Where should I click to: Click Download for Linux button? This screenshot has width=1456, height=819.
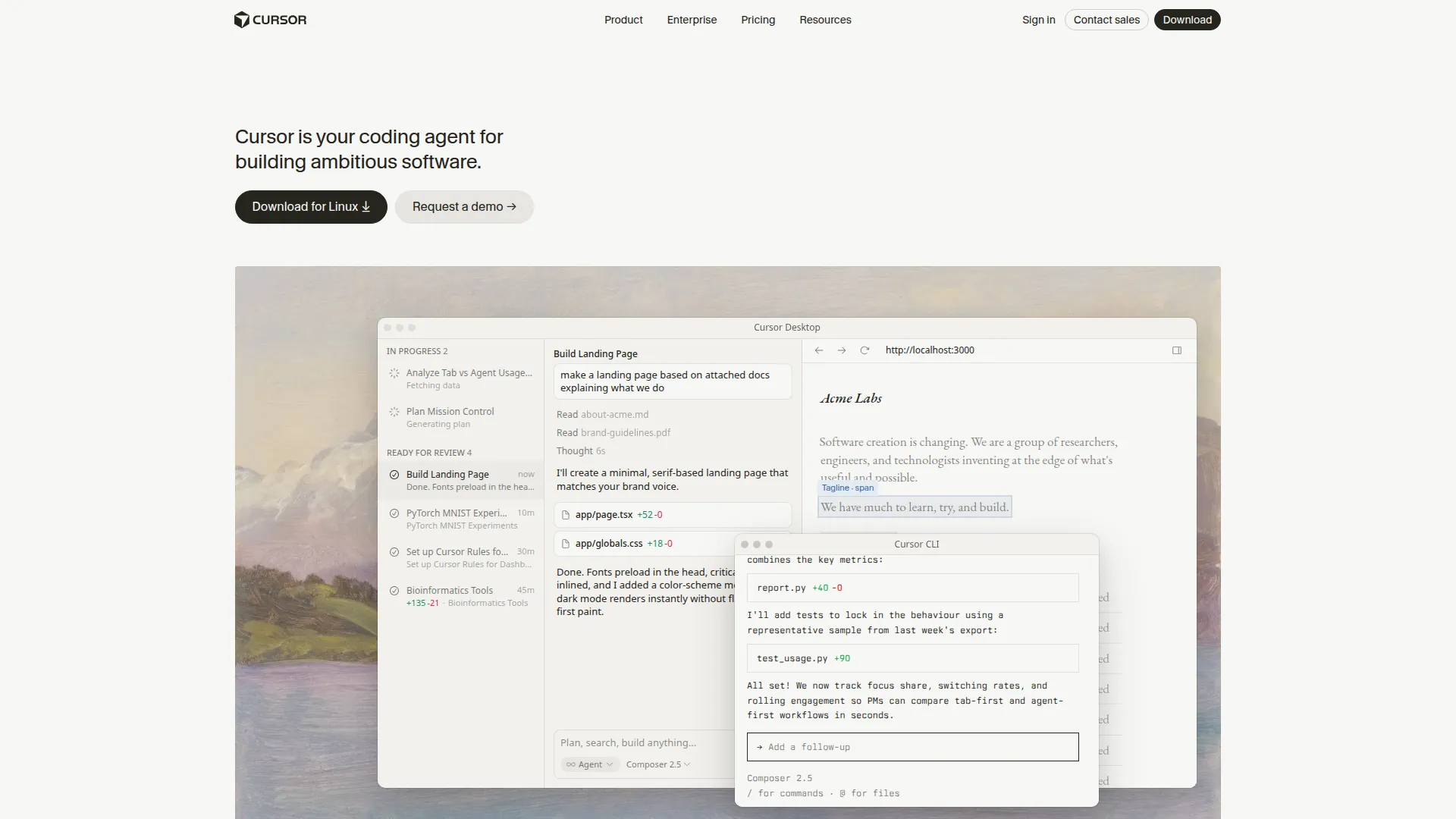coord(311,207)
